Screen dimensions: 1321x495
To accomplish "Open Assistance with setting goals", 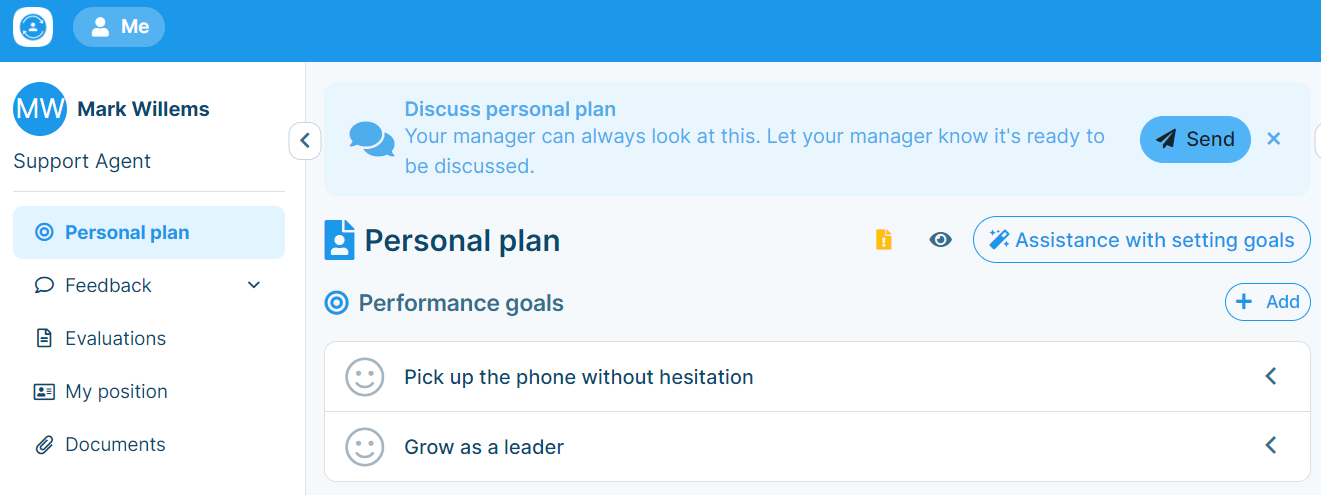I will click(x=1141, y=240).
